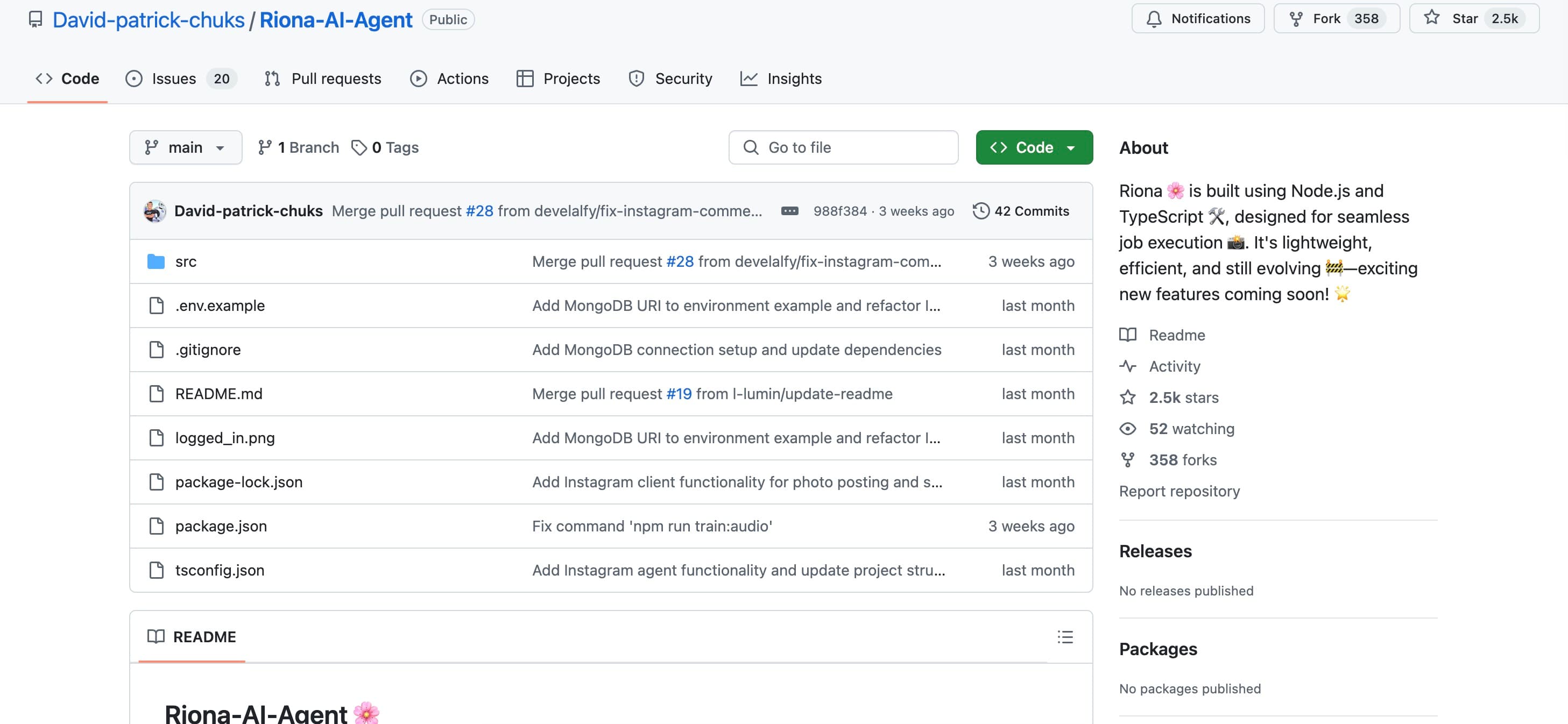Open the Riona-AI-Agent repository link
This screenshot has width=1568, height=724.
pyautogui.click(x=335, y=19)
